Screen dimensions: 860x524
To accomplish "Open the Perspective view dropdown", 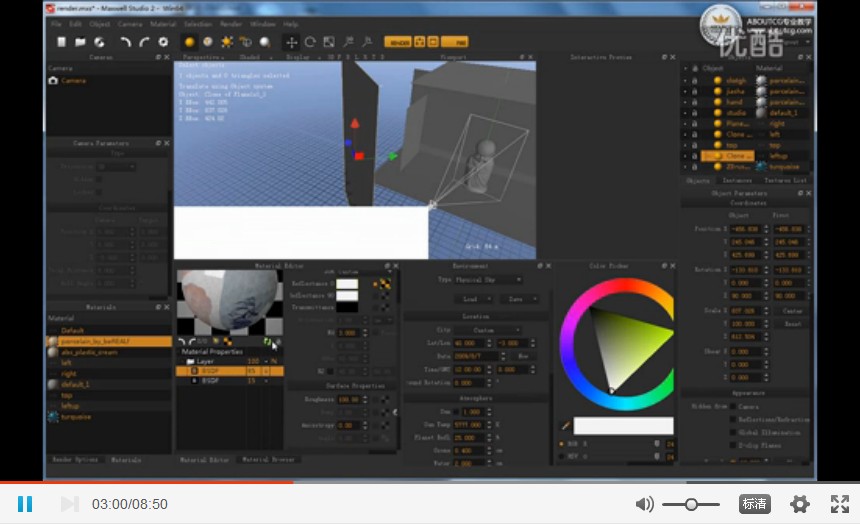I will (203, 57).
